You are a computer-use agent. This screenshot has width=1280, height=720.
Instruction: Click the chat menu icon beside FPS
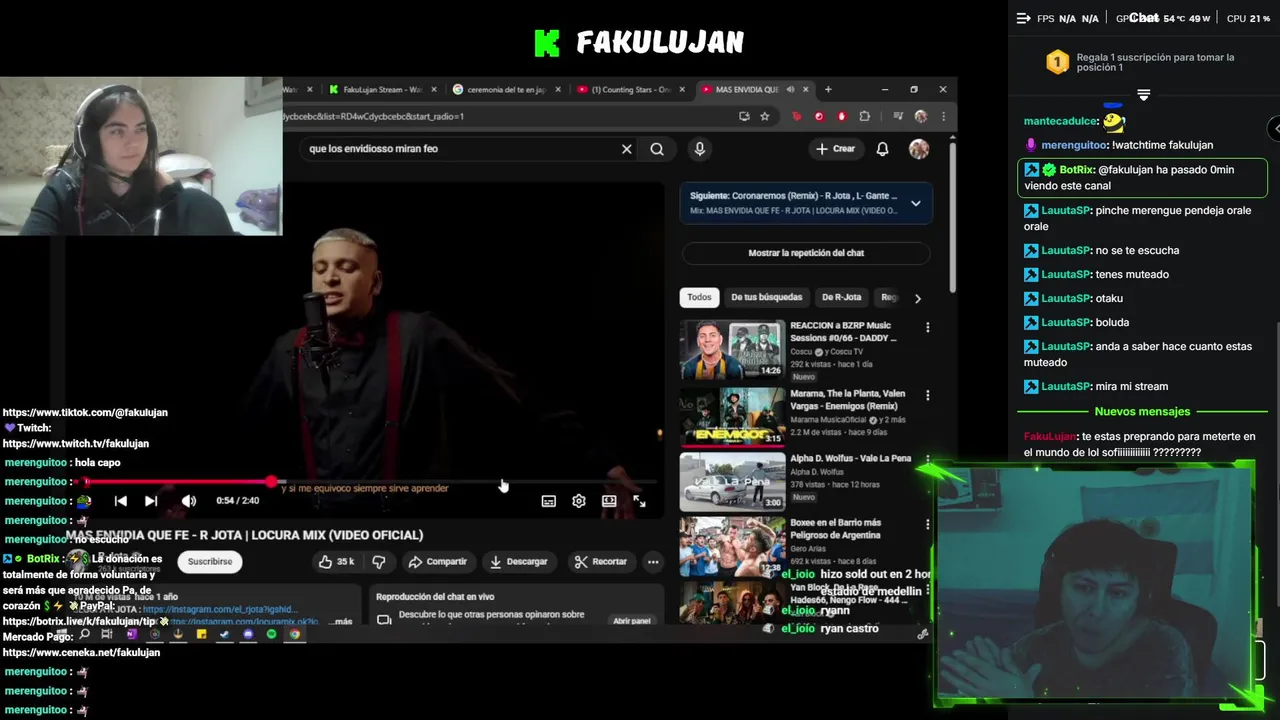point(1023,18)
